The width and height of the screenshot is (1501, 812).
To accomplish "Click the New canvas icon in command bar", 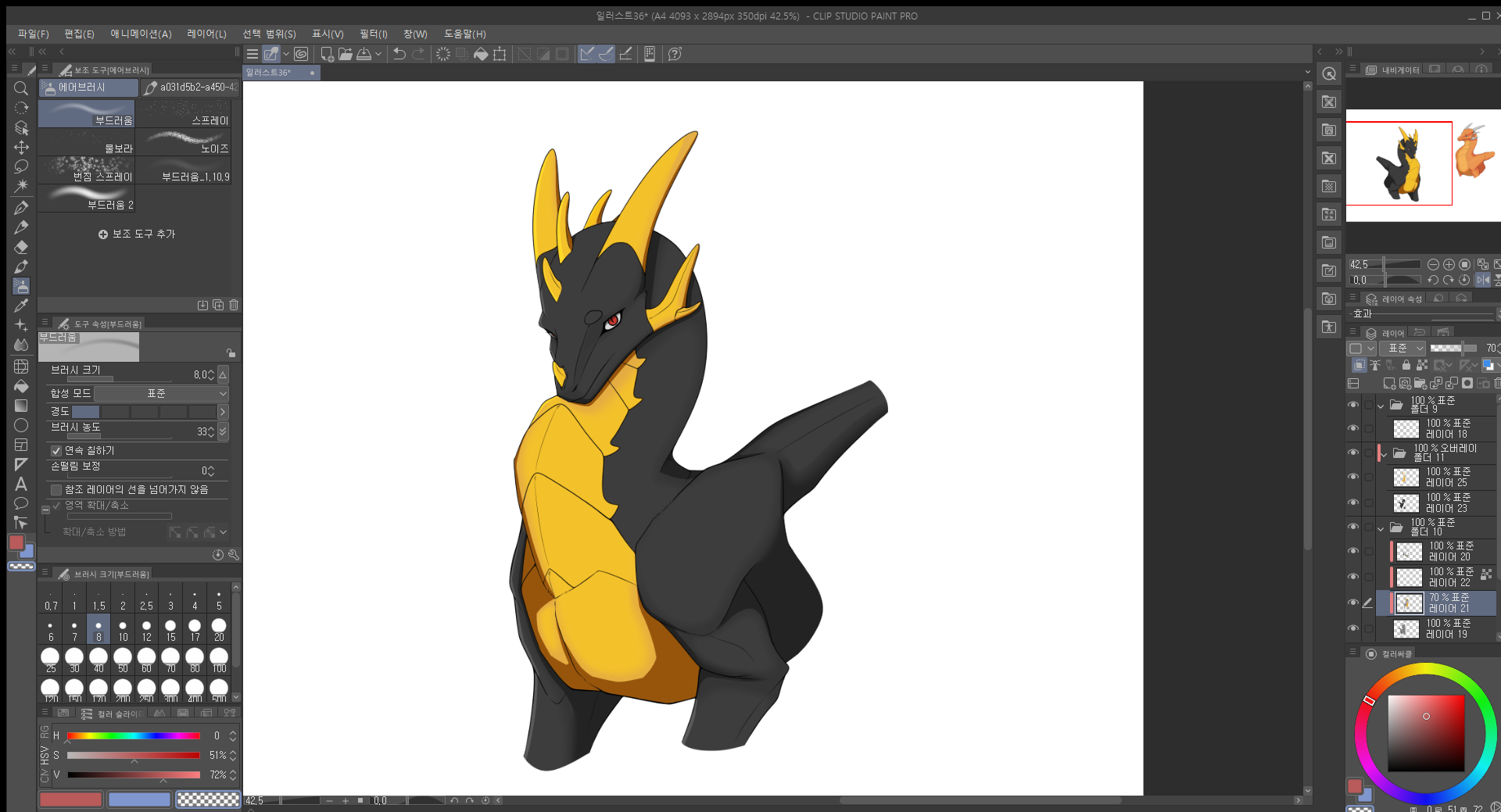I will point(327,54).
